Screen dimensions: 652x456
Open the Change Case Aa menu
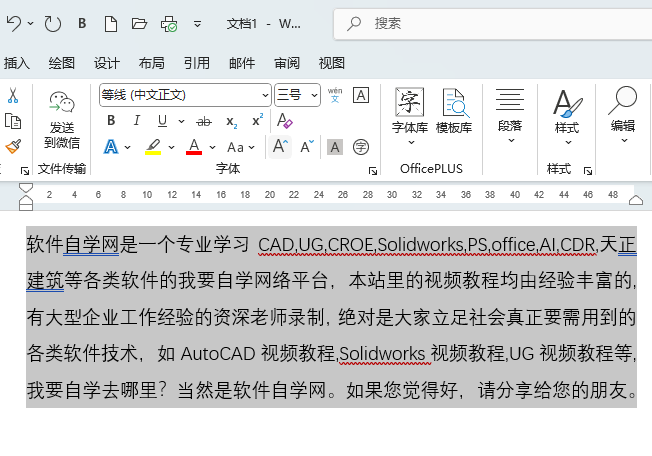click(241, 147)
